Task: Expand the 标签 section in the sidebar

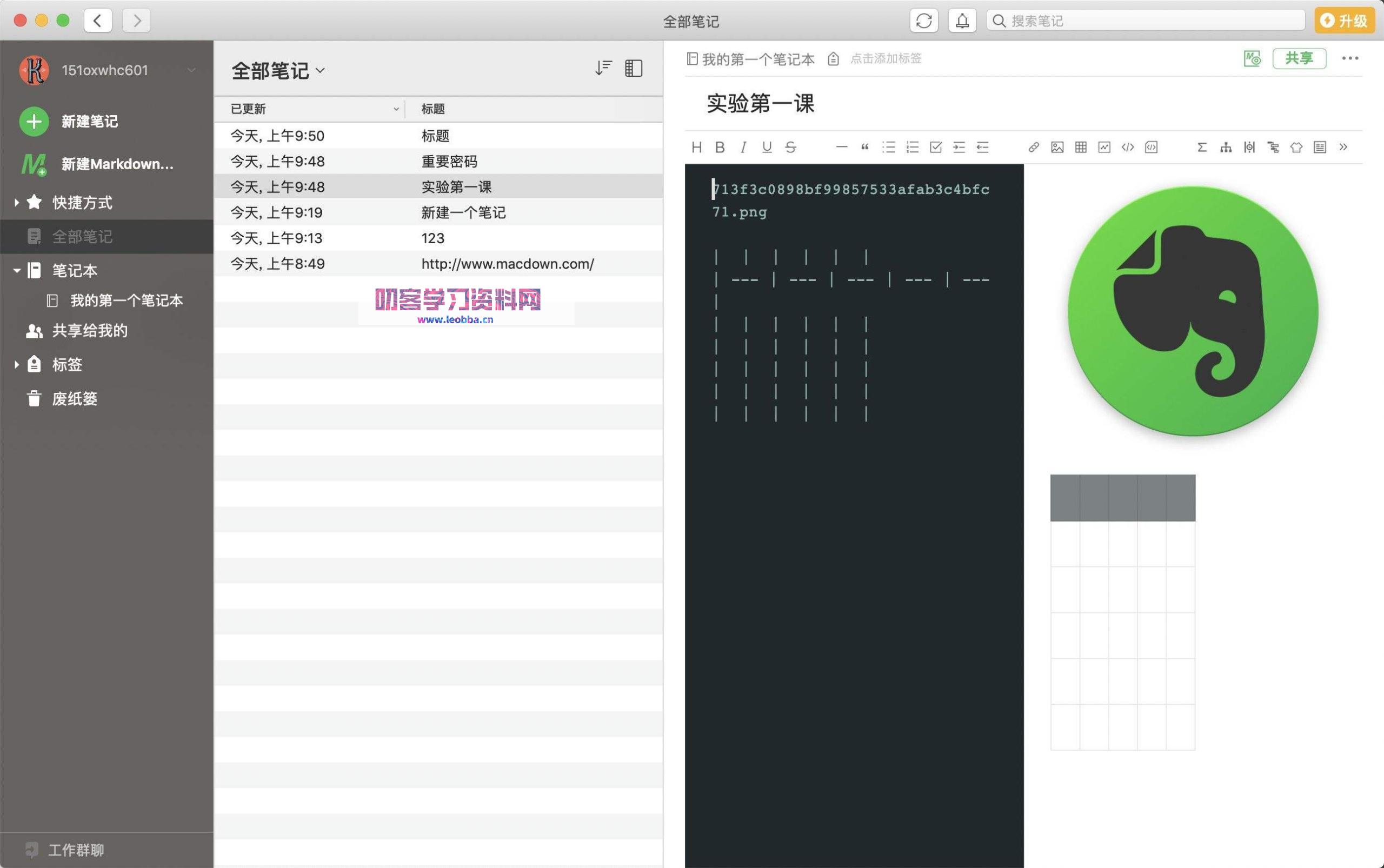Action: pyautogui.click(x=17, y=364)
